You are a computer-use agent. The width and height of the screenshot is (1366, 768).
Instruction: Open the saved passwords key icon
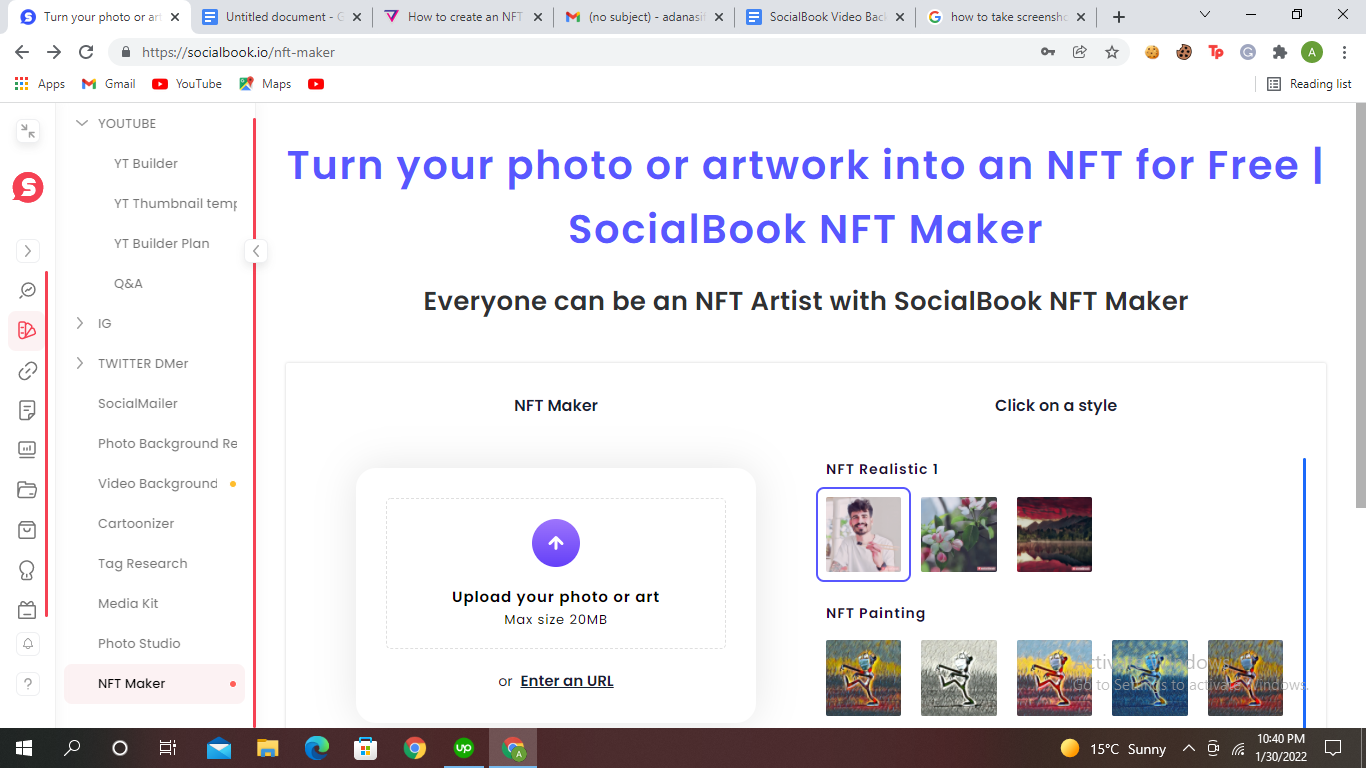(1048, 52)
